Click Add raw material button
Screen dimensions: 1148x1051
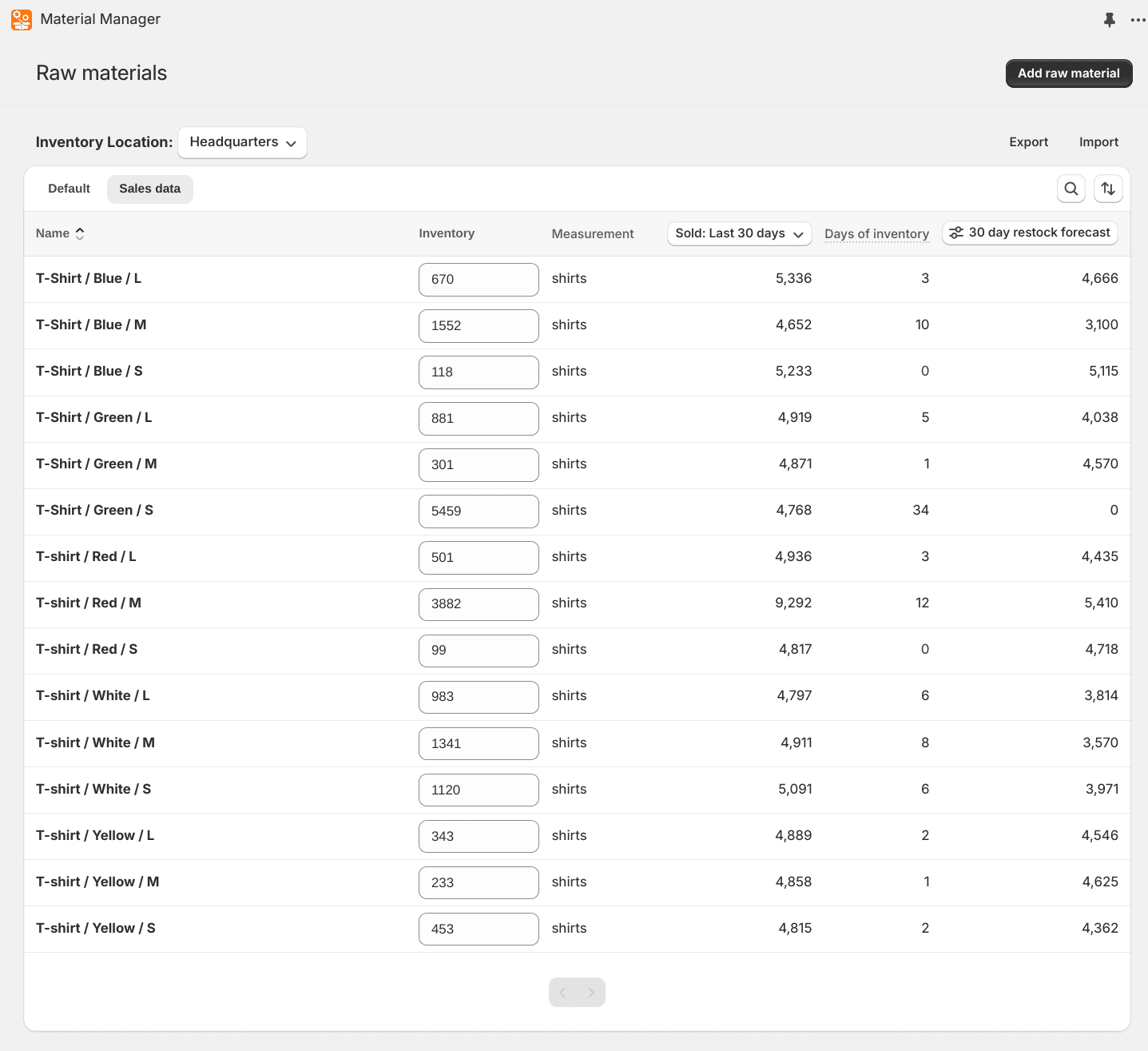click(1069, 74)
